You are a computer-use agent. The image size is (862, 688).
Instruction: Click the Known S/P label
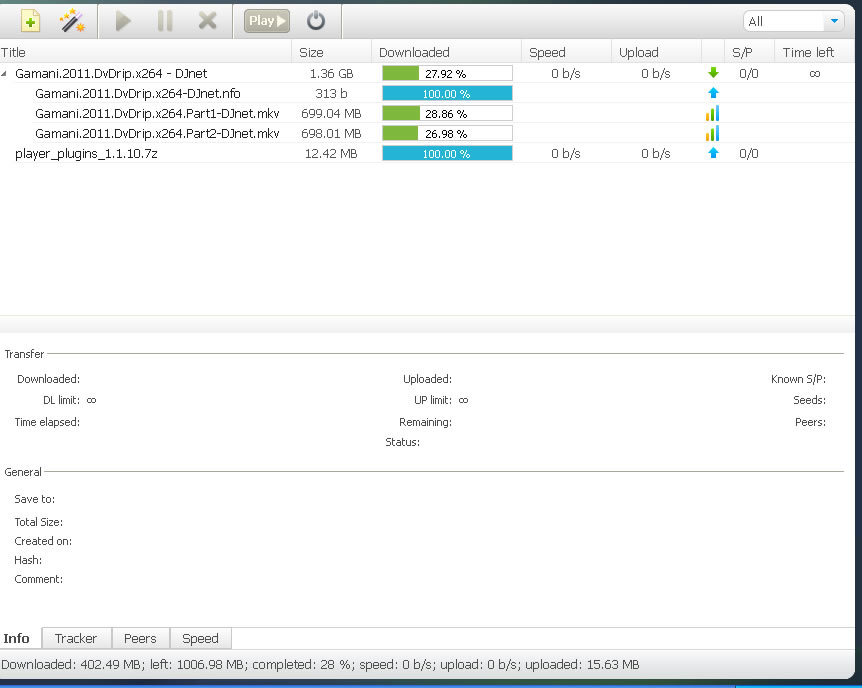click(x=798, y=379)
